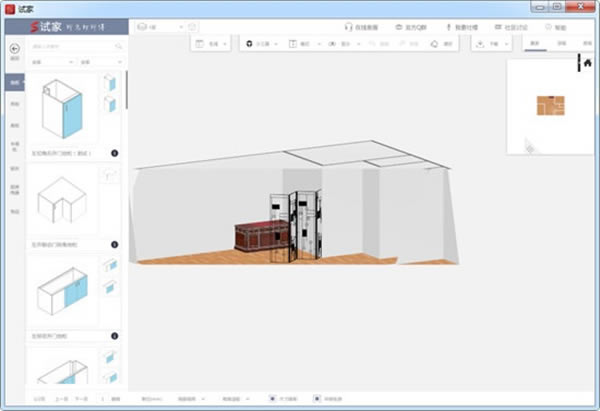The image size is (600, 411).
Task: Toggle first checkbox in bottom status bar
Action: [273, 398]
